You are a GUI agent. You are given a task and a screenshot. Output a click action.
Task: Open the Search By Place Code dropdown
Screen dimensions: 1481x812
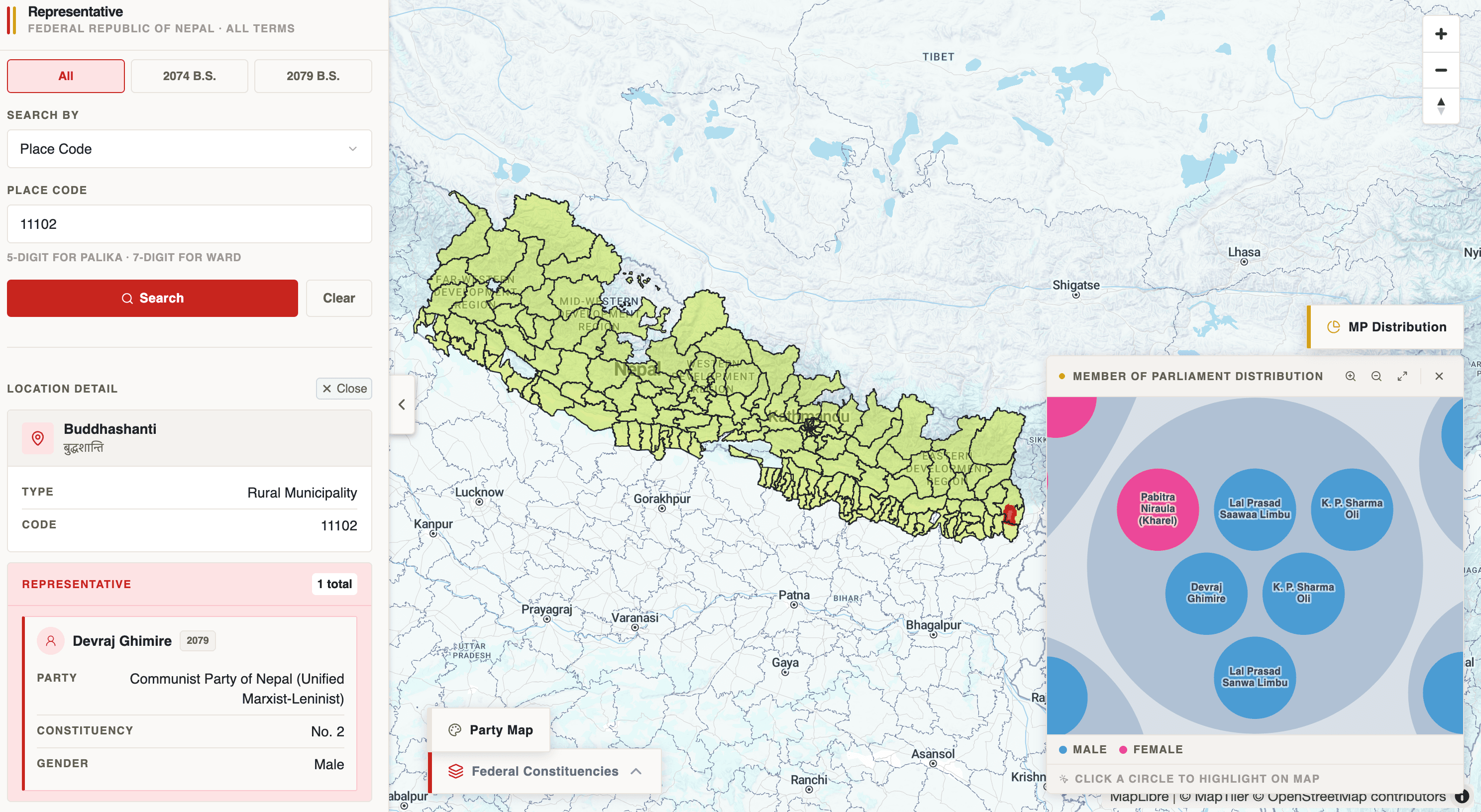tap(189, 149)
